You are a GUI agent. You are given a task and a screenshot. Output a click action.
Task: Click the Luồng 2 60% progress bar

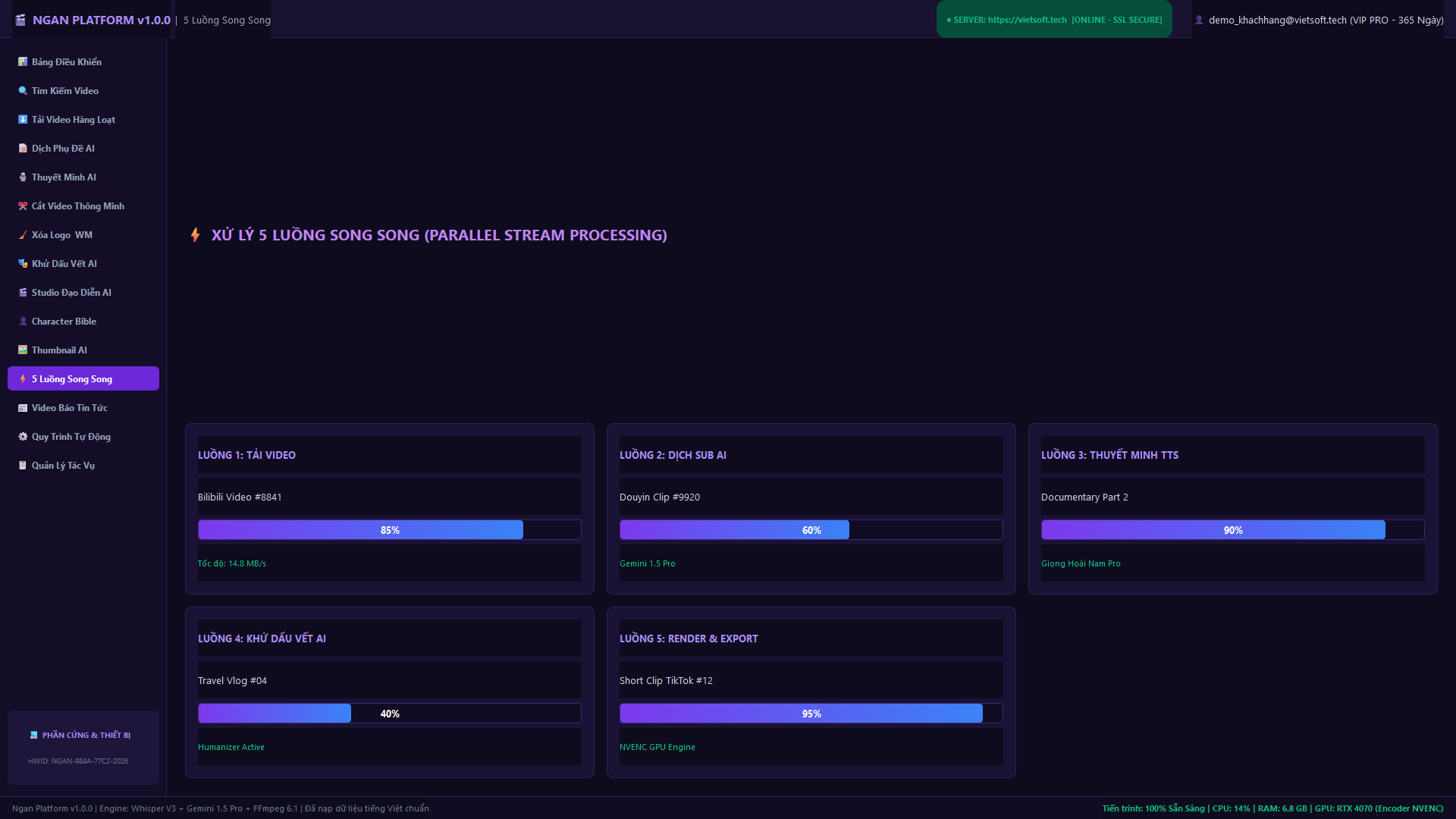(811, 530)
